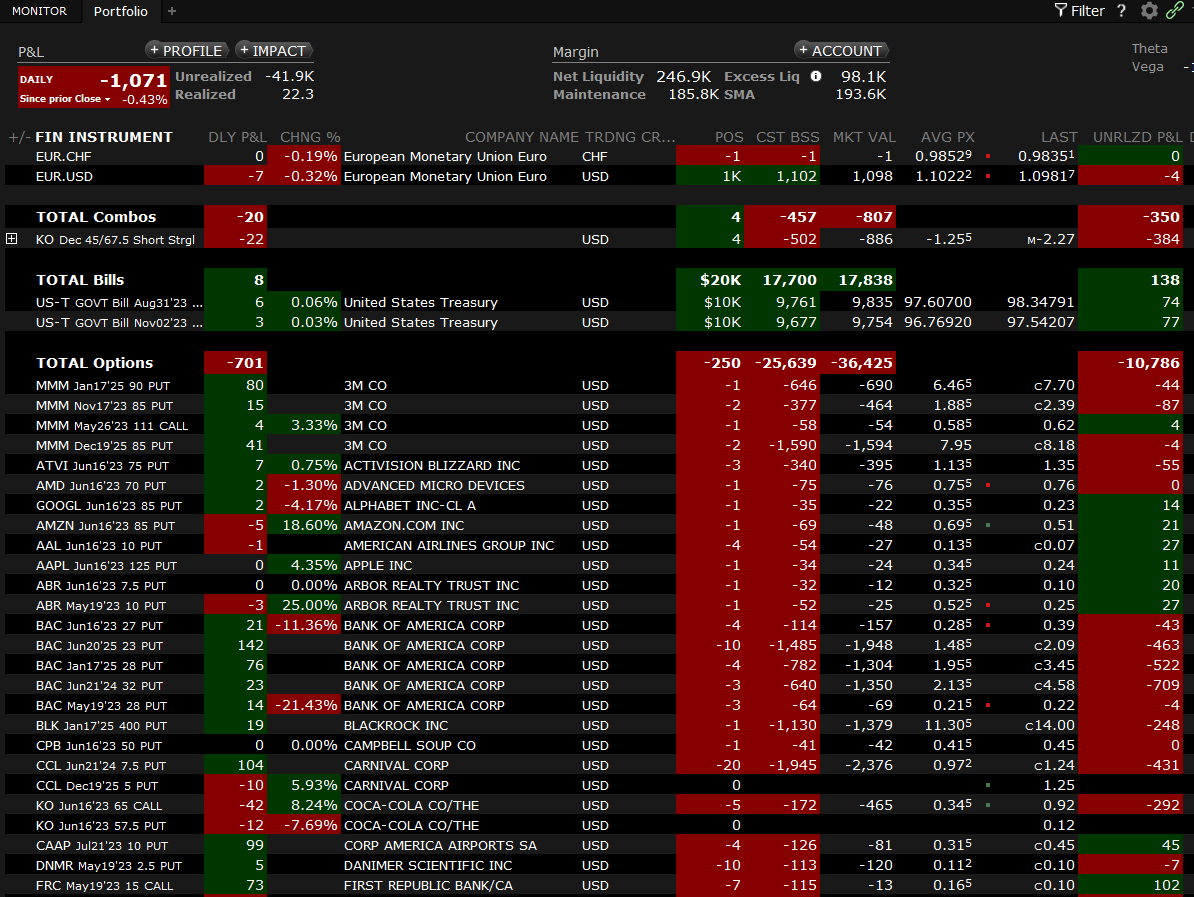Open the Filter funnel icon
This screenshot has height=897, width=1194.
[1061, 11]
